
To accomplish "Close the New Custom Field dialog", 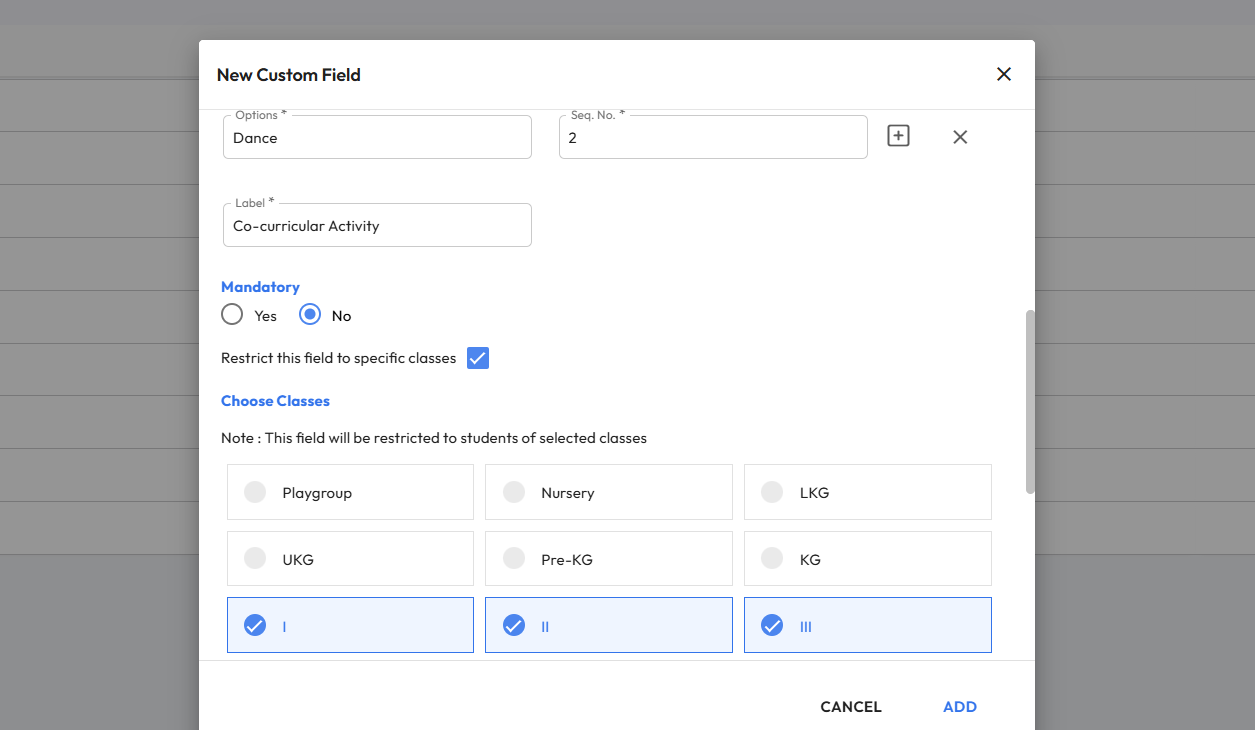I will 1004,74.
